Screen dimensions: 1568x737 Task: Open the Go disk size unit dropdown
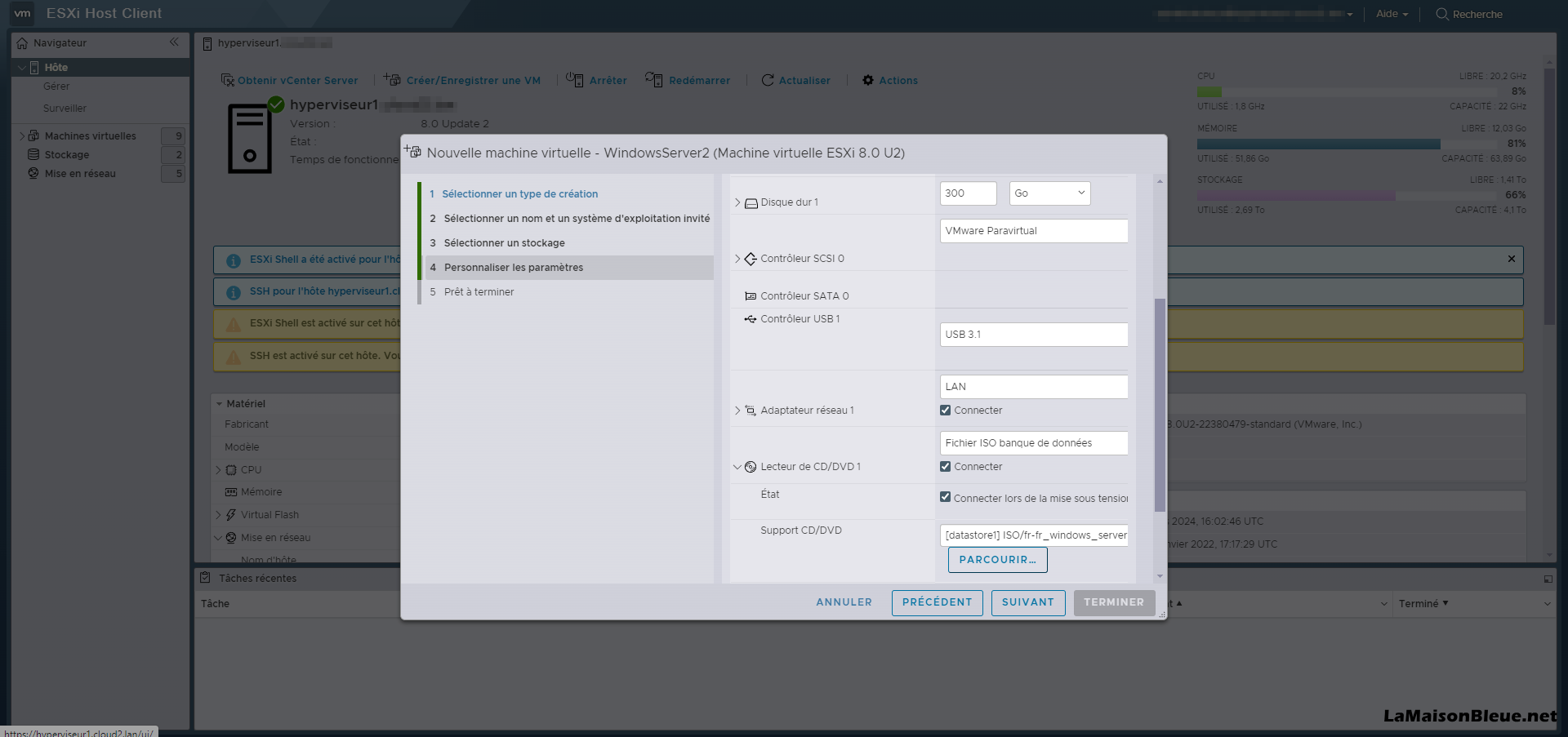tap(1049, 193)
